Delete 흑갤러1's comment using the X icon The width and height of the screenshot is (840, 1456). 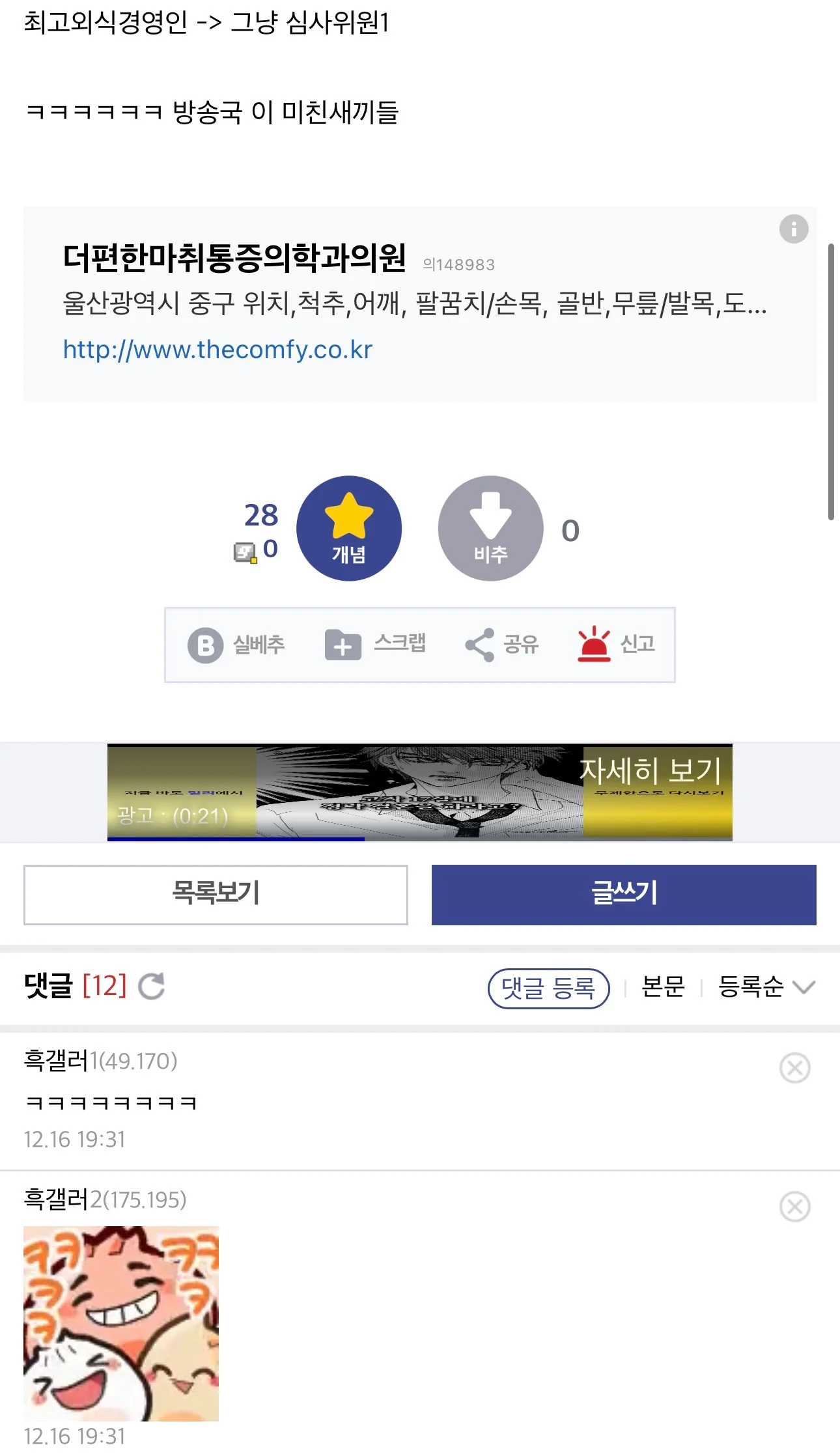coord(794,1068)
